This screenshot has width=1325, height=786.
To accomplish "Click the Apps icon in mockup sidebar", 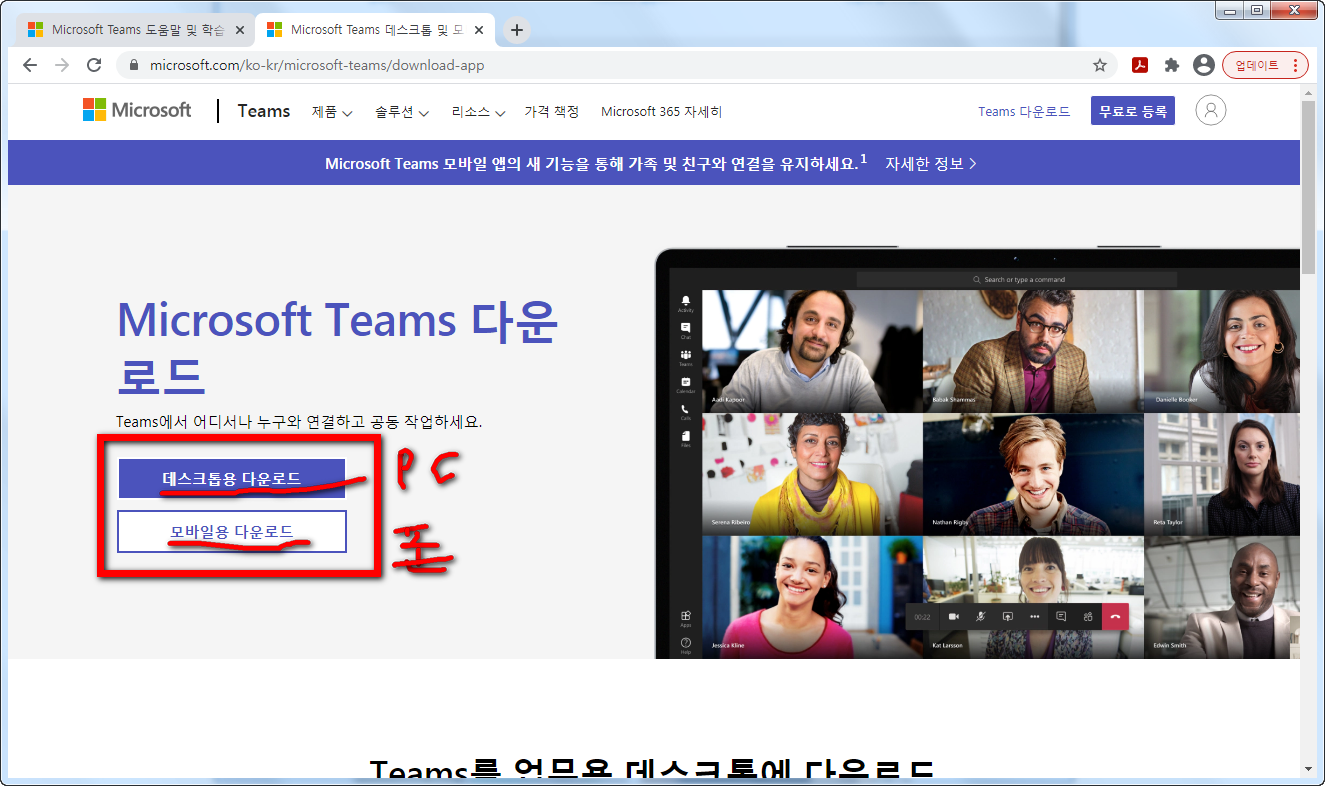I will [x=686, y=618].
